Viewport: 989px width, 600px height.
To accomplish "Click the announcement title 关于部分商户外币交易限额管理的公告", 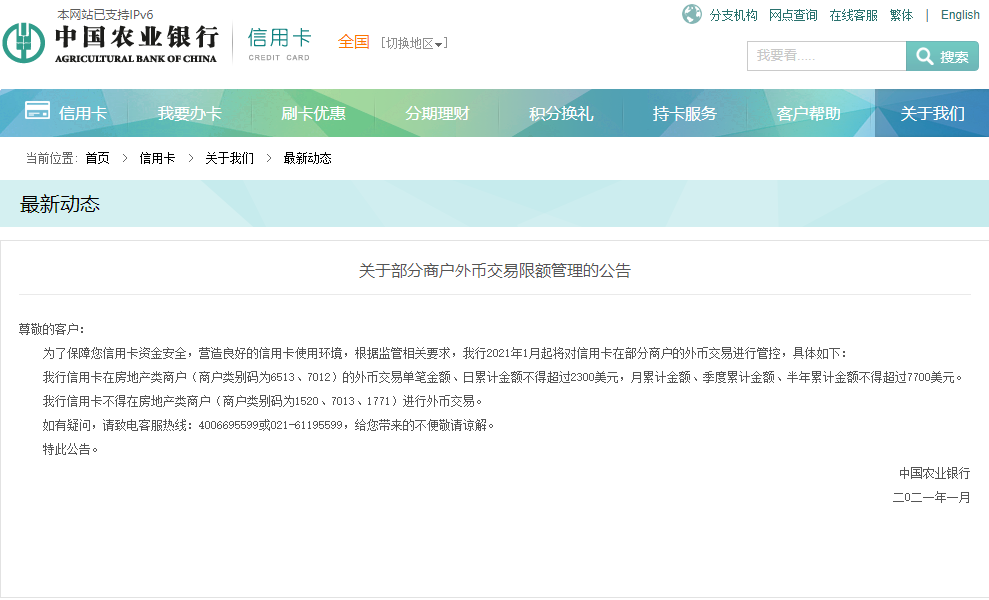I will [495, 271].
